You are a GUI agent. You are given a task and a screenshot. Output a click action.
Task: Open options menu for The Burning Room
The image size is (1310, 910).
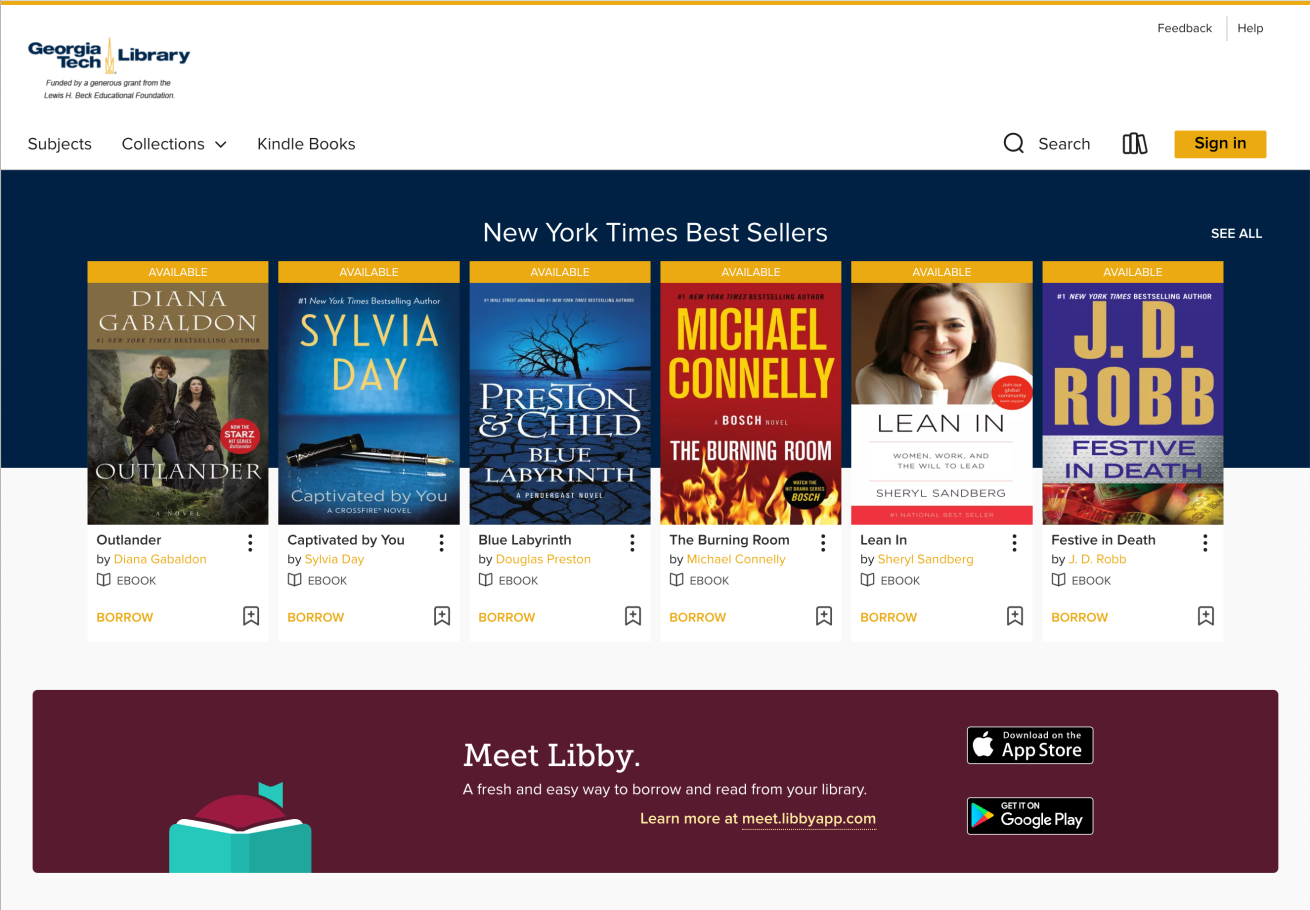pos(823,543)
